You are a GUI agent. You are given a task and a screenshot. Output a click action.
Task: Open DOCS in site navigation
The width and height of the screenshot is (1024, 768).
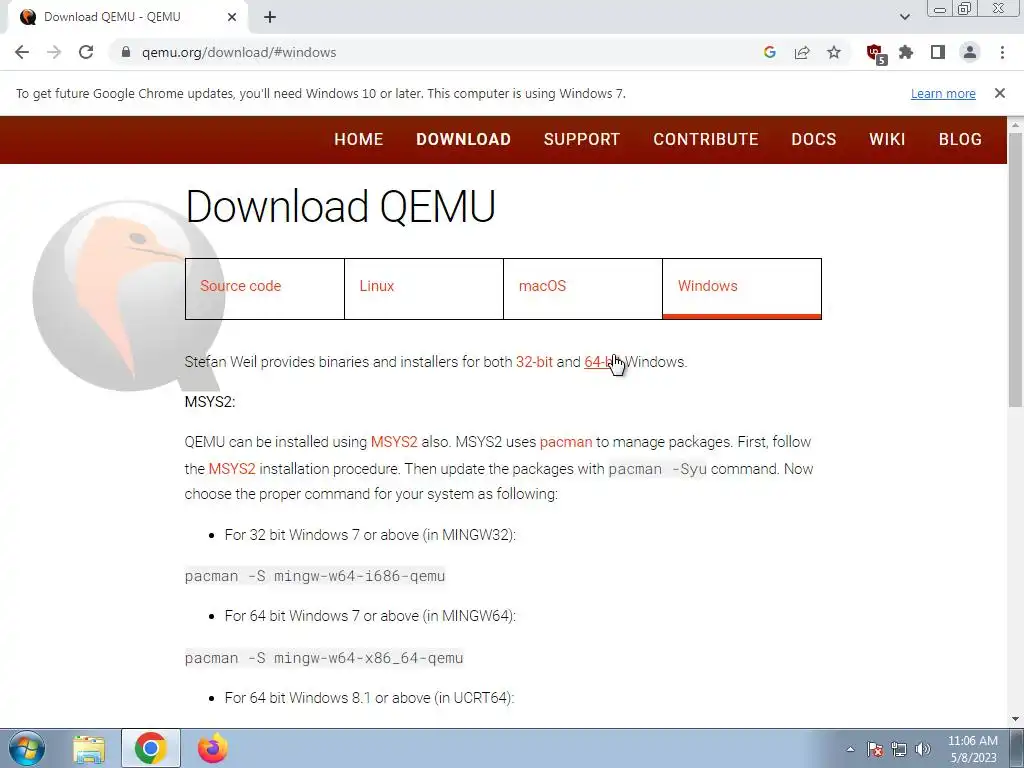coord(814,140)
